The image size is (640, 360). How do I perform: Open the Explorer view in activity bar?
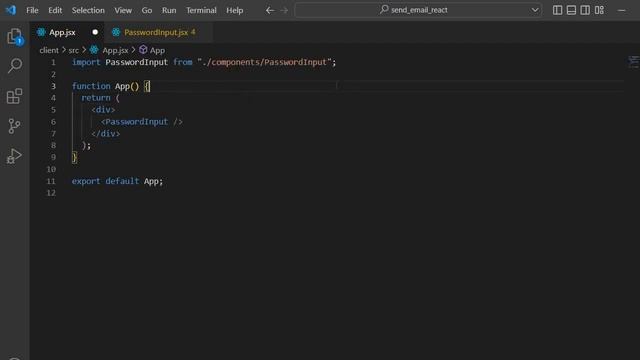(14, 37)
